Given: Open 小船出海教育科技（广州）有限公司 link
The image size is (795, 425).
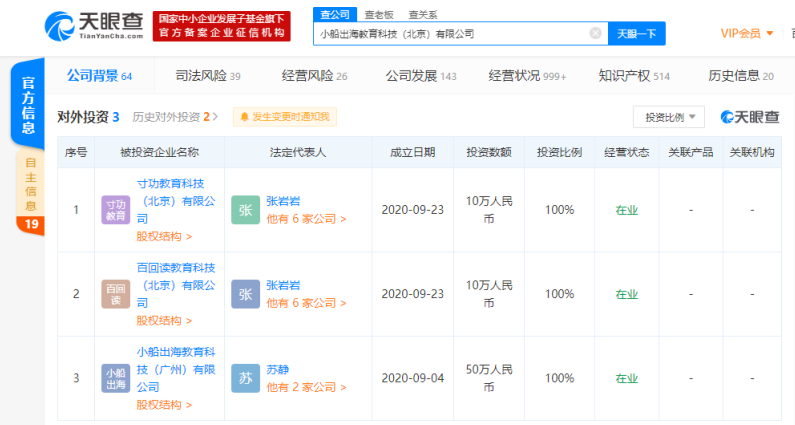Looking at the screenshot, I should (x=175, y=368).
